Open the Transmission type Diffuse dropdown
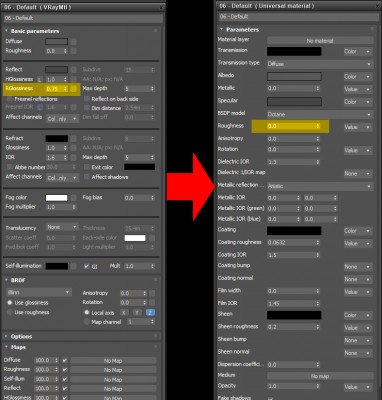This screenshot has width=382, height=400. (x=320, y=64)
